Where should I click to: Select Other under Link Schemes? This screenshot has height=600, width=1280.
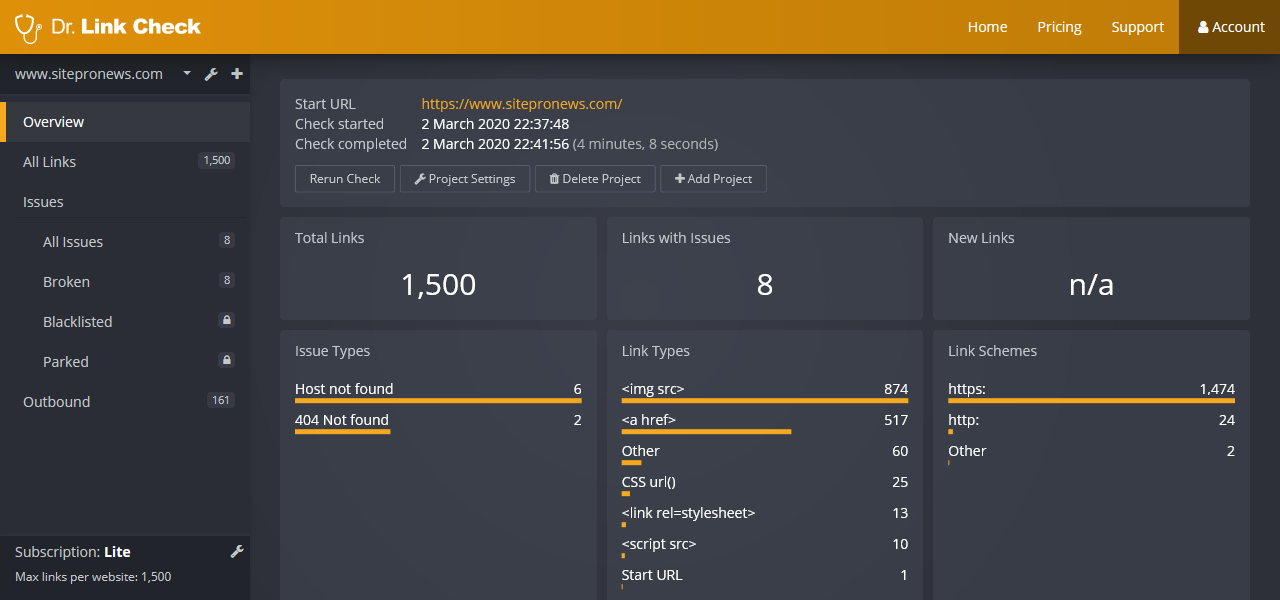[1091, 451]
